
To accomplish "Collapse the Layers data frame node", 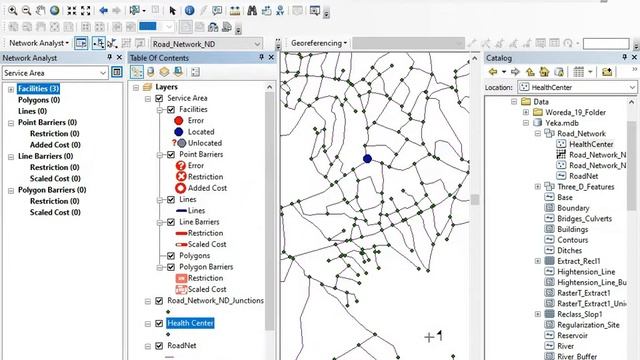I will (x=136, y=87).
